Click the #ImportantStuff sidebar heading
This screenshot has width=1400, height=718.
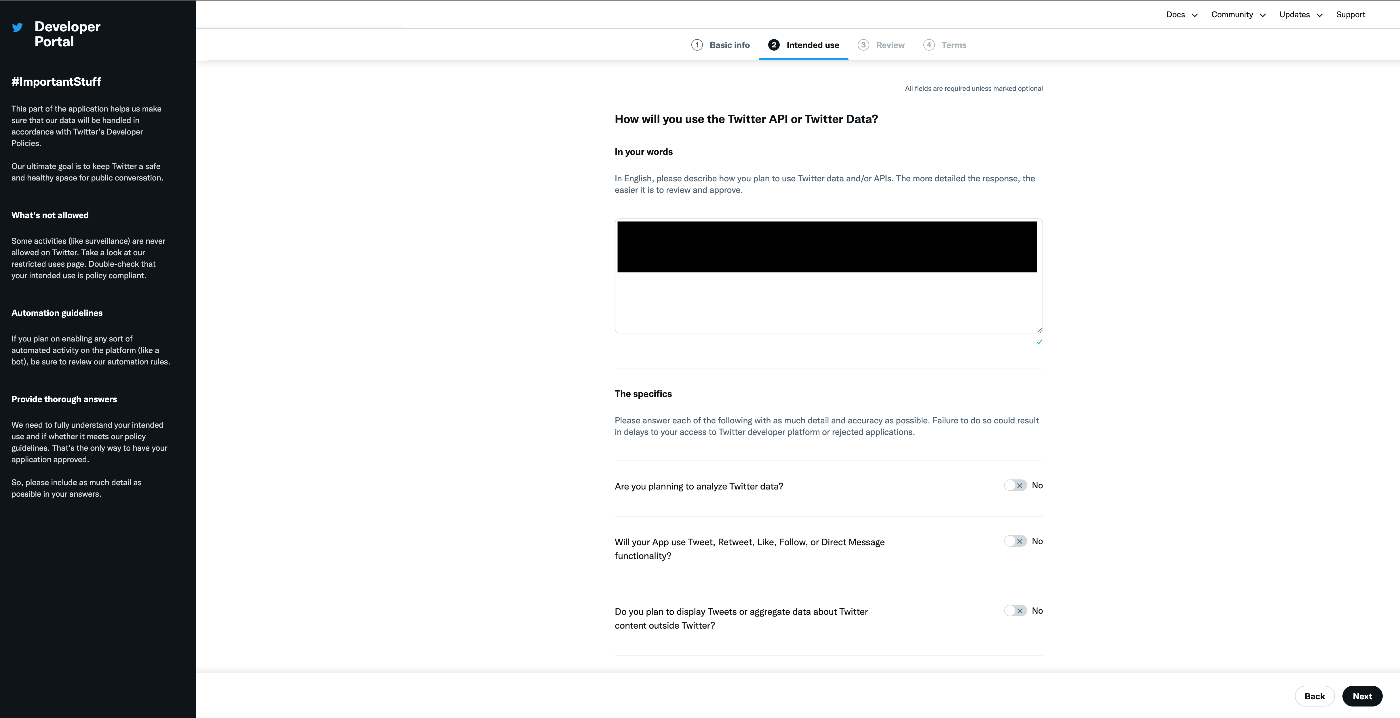pos(56,82)
